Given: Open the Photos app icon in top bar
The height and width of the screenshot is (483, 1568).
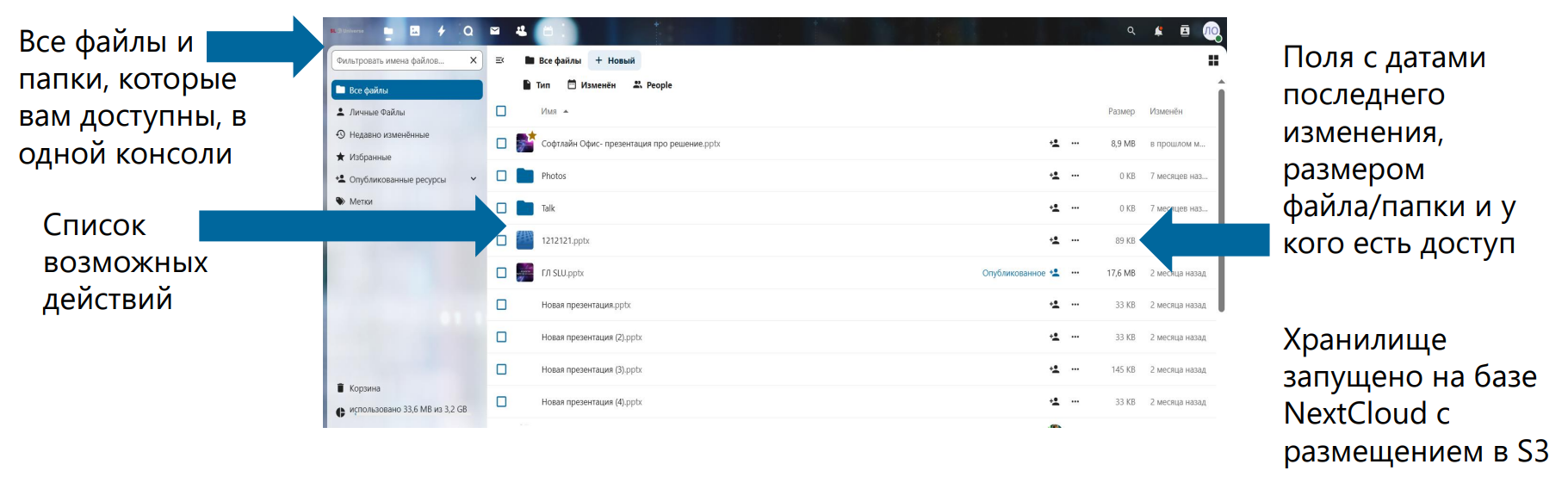Looking at the screenshot, I should (x=415, y=31).
